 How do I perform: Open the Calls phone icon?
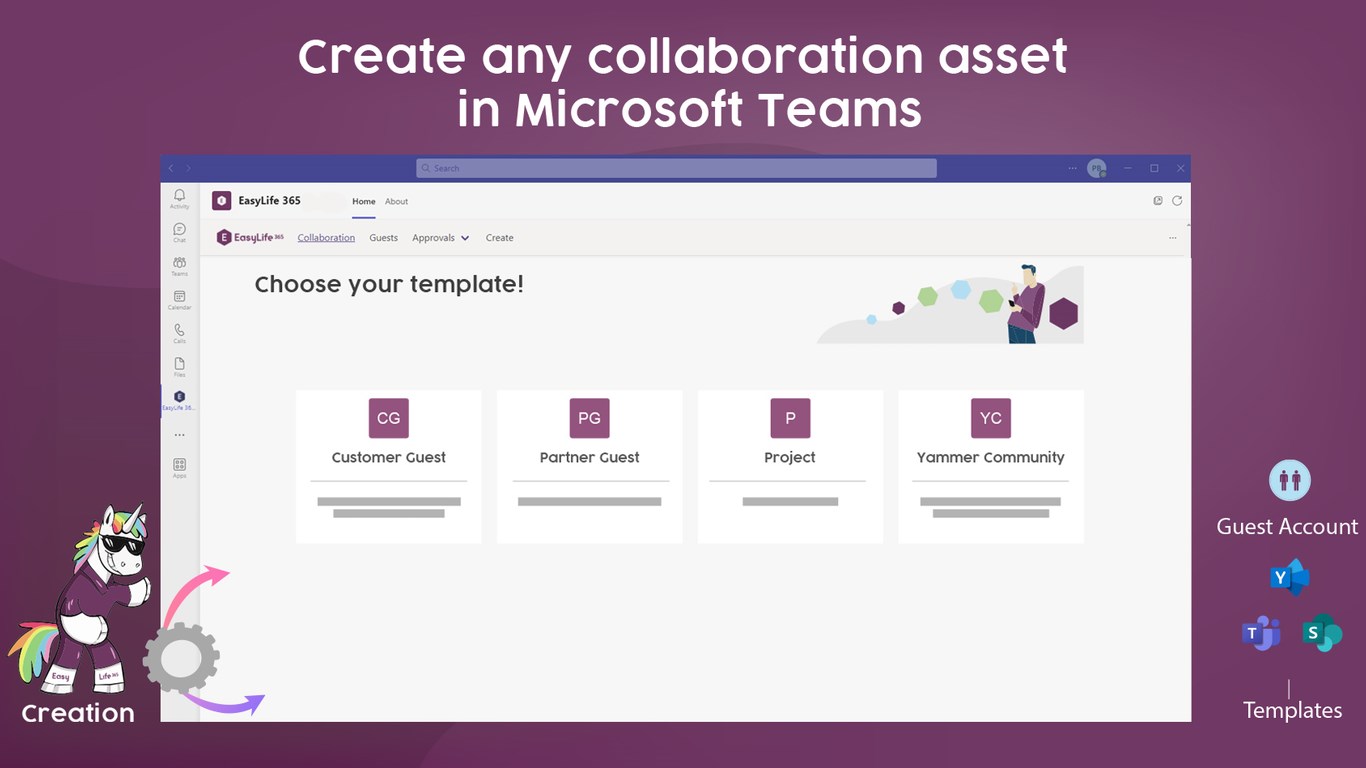click(179, 333)
